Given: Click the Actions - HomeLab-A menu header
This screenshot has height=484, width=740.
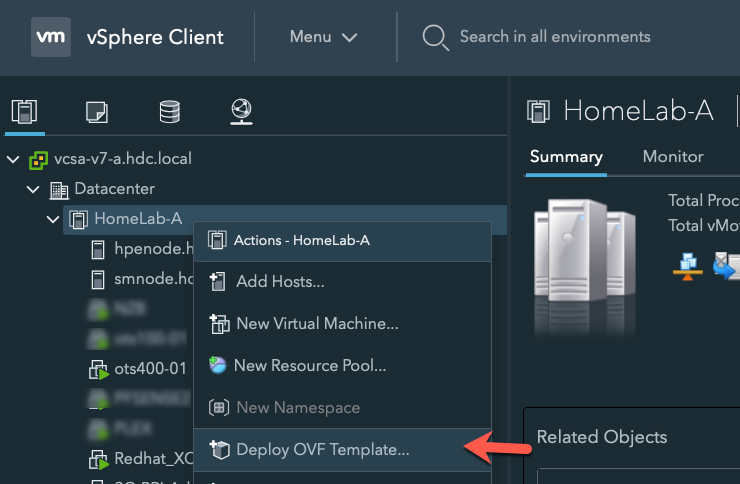Looking at the screenshot, I should coord(342,241).
